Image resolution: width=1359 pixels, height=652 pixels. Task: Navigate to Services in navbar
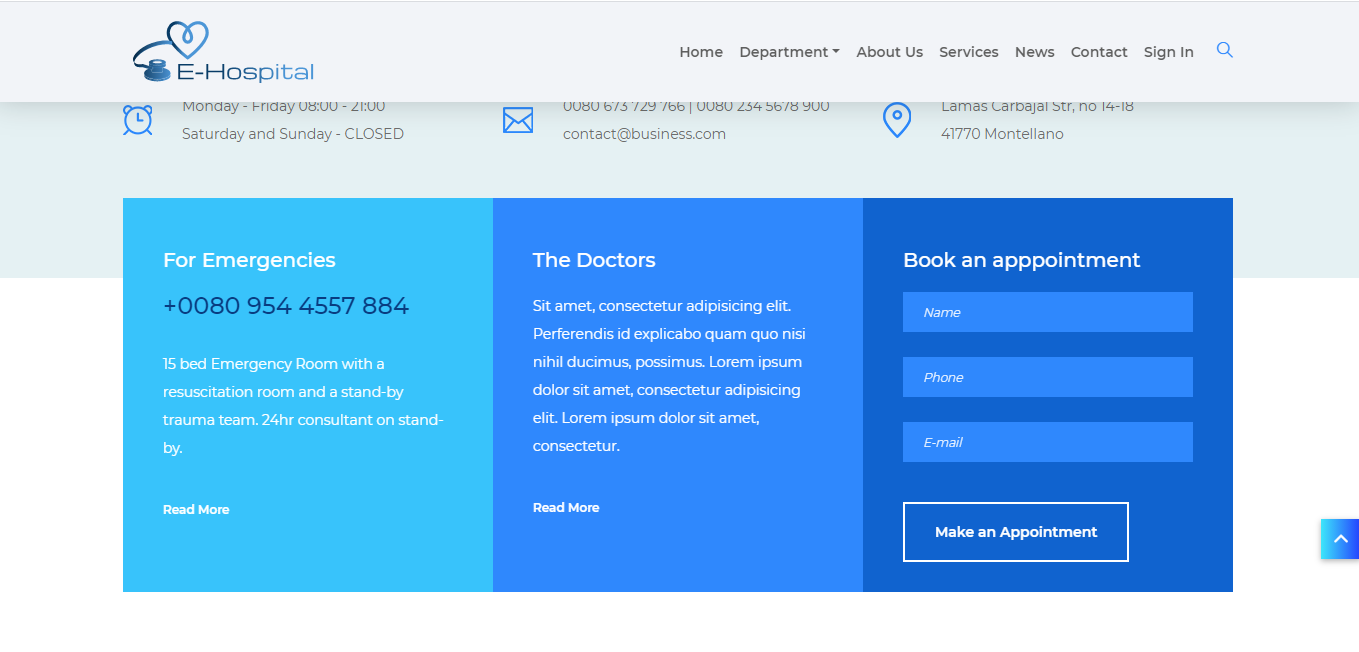point(968,52)
